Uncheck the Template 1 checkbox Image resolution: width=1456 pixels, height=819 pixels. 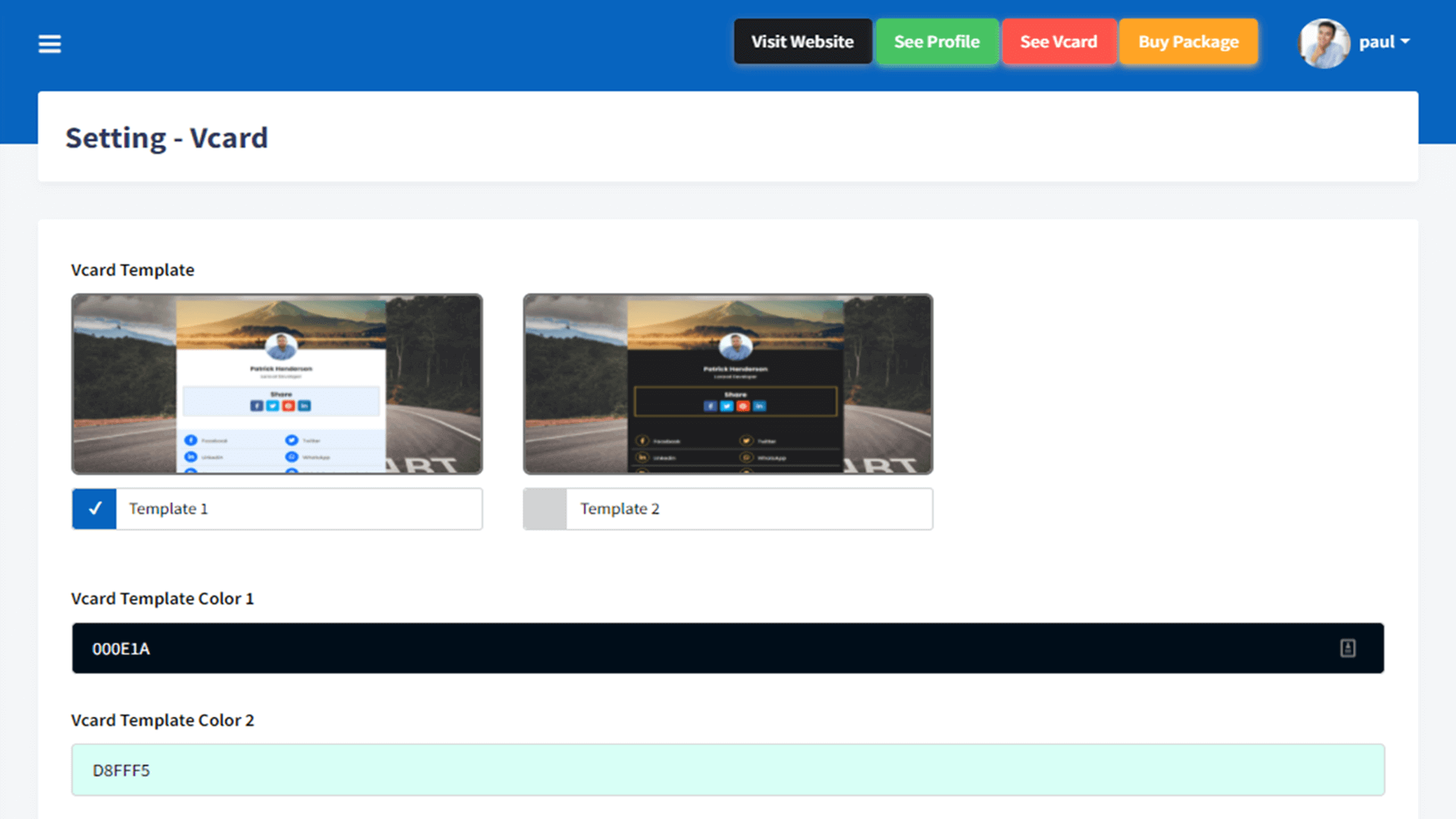coord(94,508)
